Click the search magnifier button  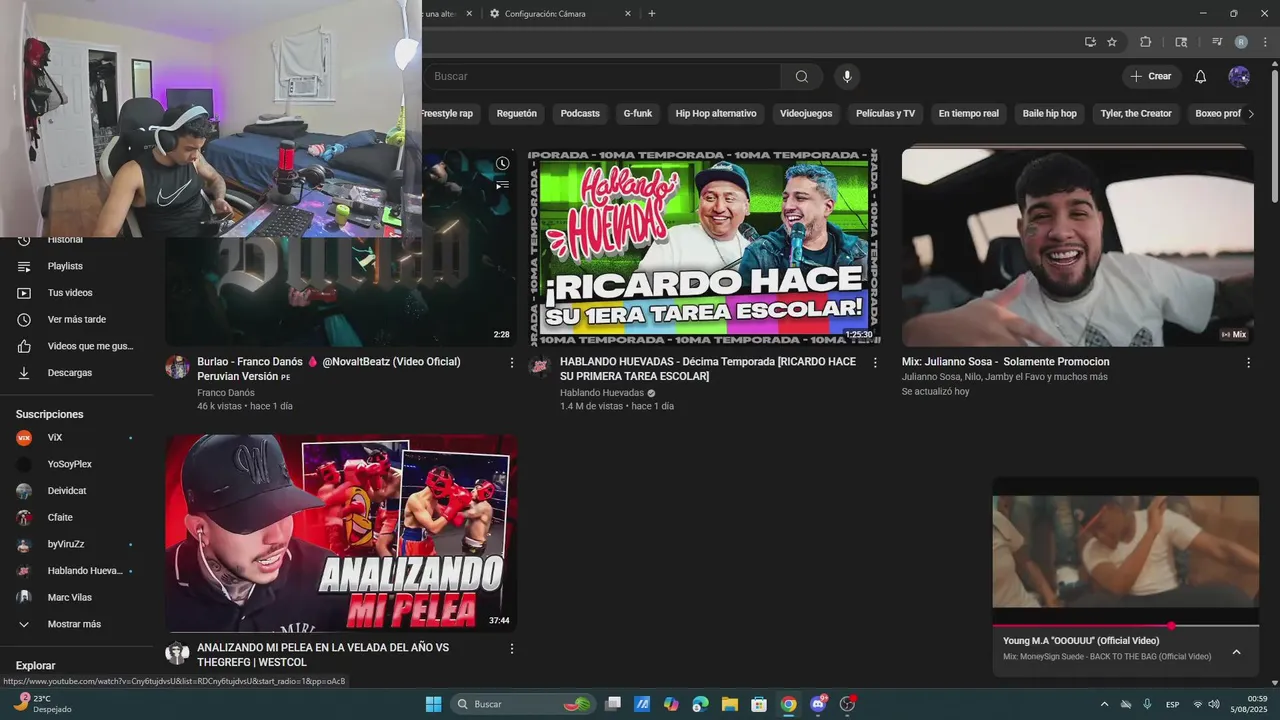(x=802, y=77)
